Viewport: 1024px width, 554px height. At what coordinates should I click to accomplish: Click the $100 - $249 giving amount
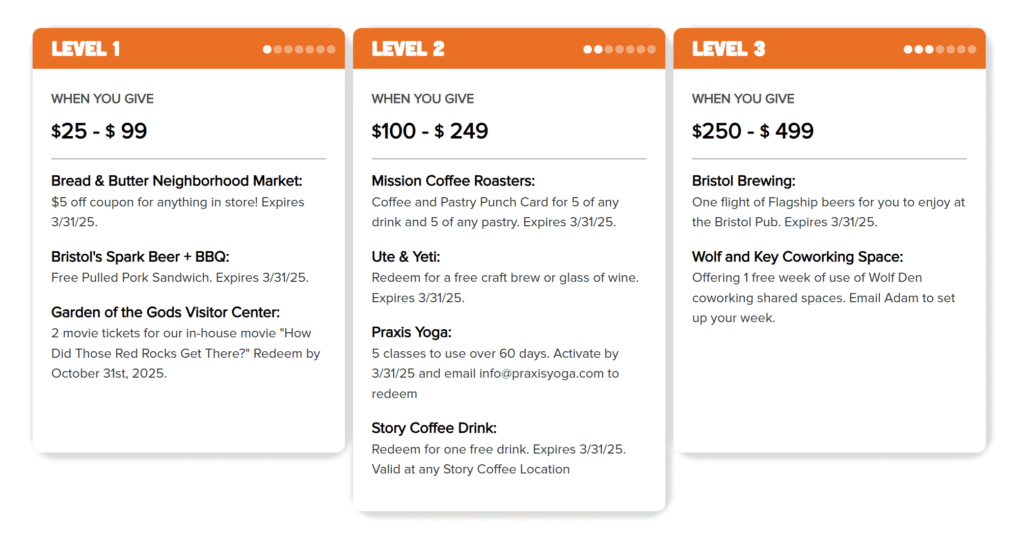430,131
